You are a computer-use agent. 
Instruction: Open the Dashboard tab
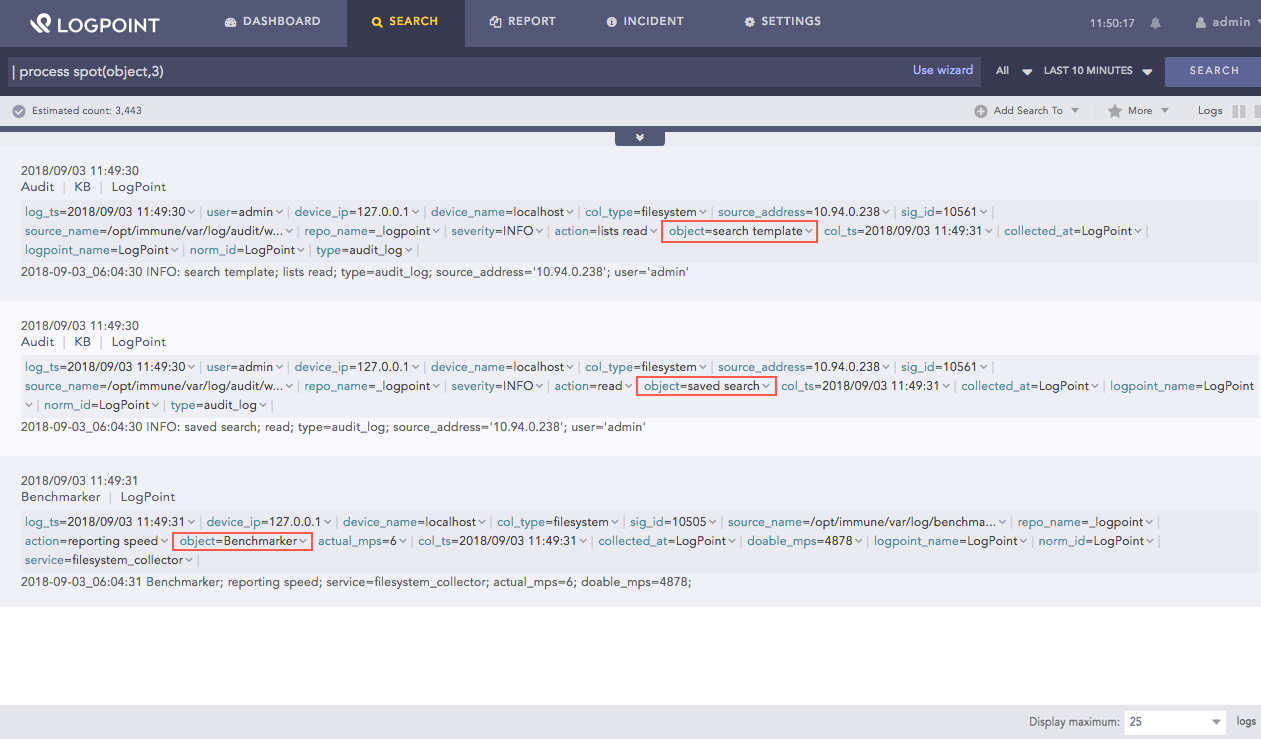click(x=272, y=21)
